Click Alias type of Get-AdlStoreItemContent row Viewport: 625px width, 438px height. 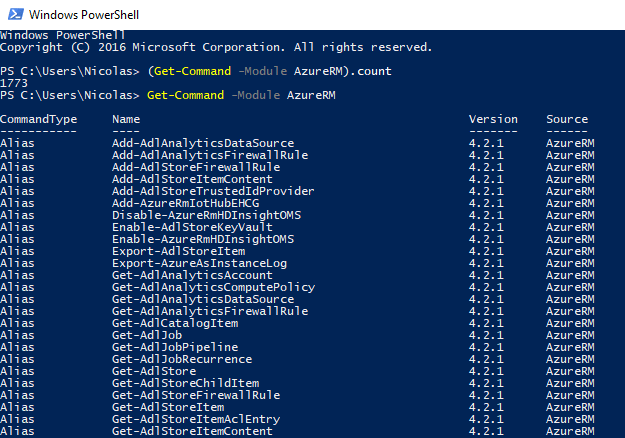17,431
